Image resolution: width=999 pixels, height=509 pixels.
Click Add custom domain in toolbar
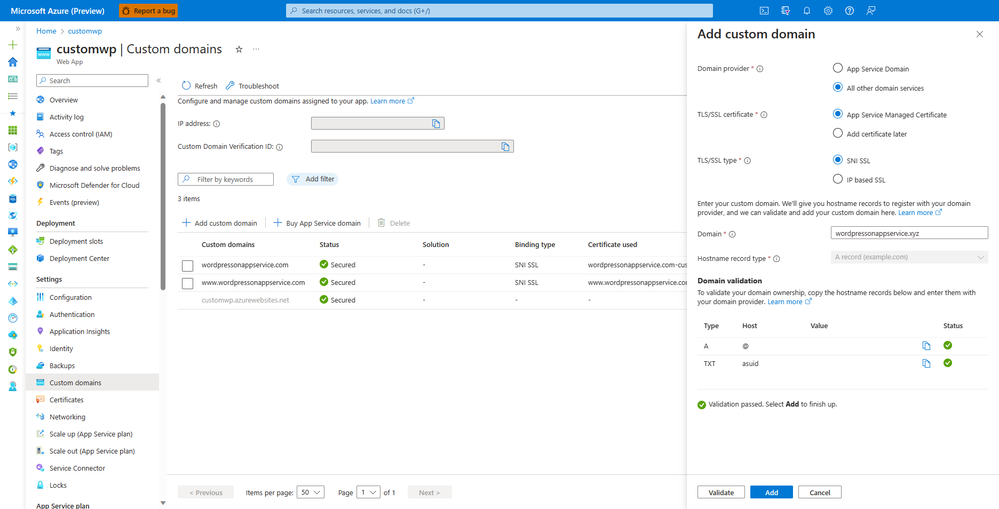click(x=220, y=223)
